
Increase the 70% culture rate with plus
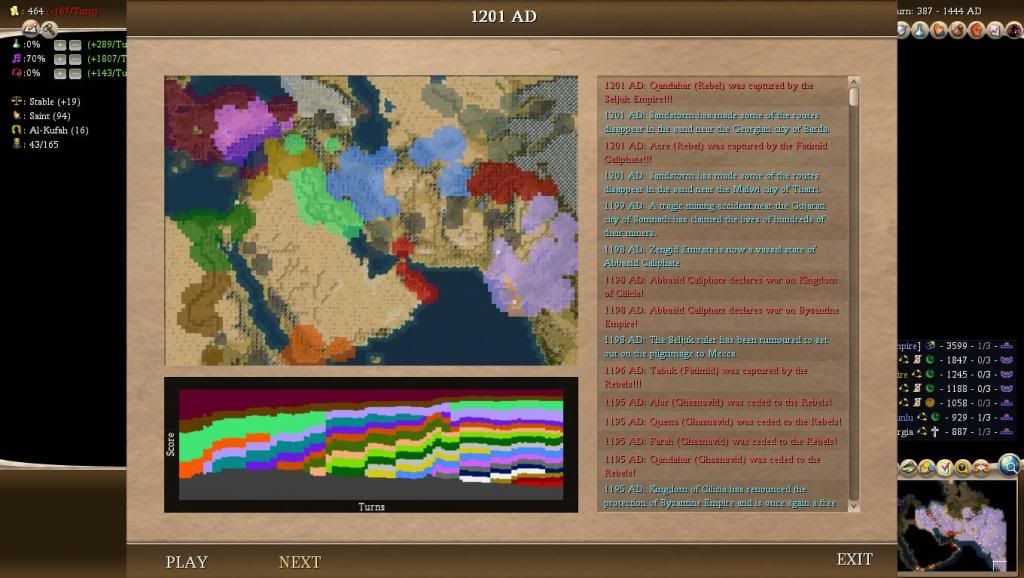click(60, 59)
